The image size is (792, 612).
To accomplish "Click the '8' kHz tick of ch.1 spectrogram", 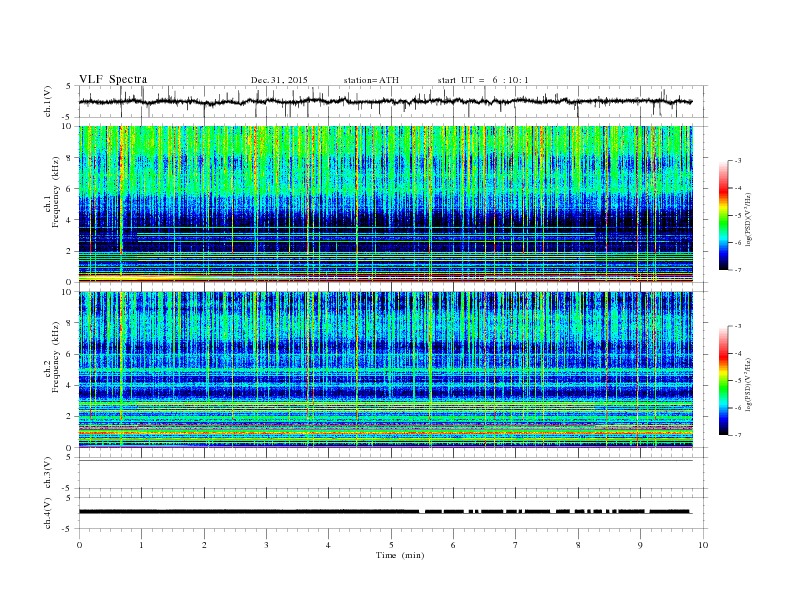I will coord(70,158).
